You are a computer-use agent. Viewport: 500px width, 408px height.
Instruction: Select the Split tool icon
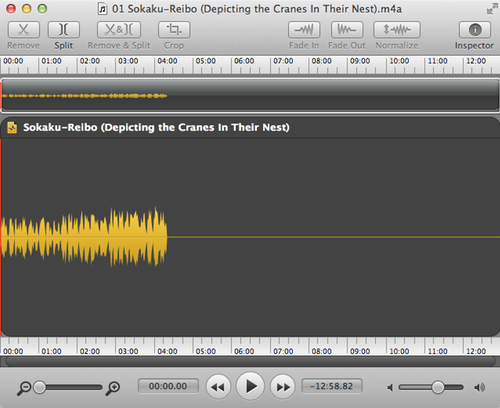click(64, 30)
